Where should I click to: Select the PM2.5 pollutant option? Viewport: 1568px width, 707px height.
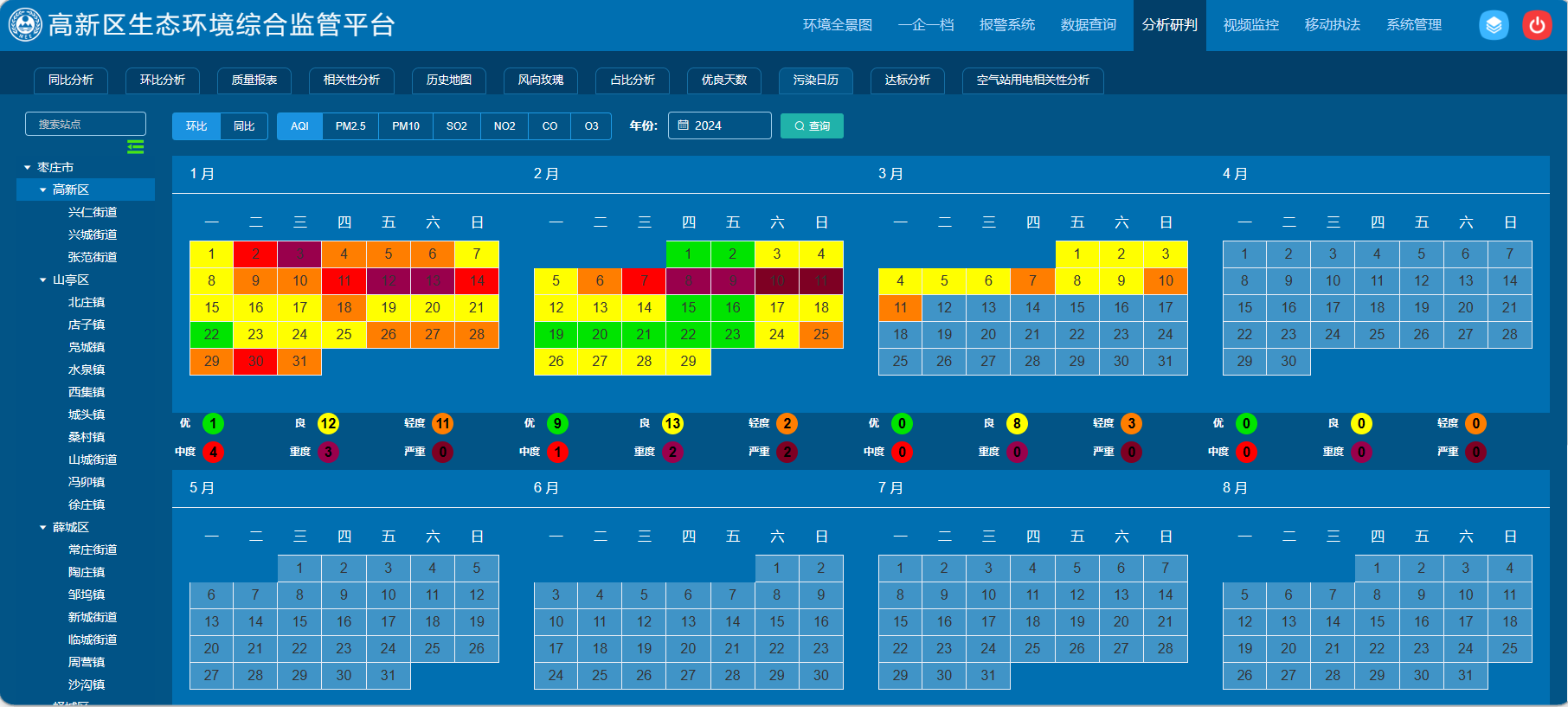[350, 126]
